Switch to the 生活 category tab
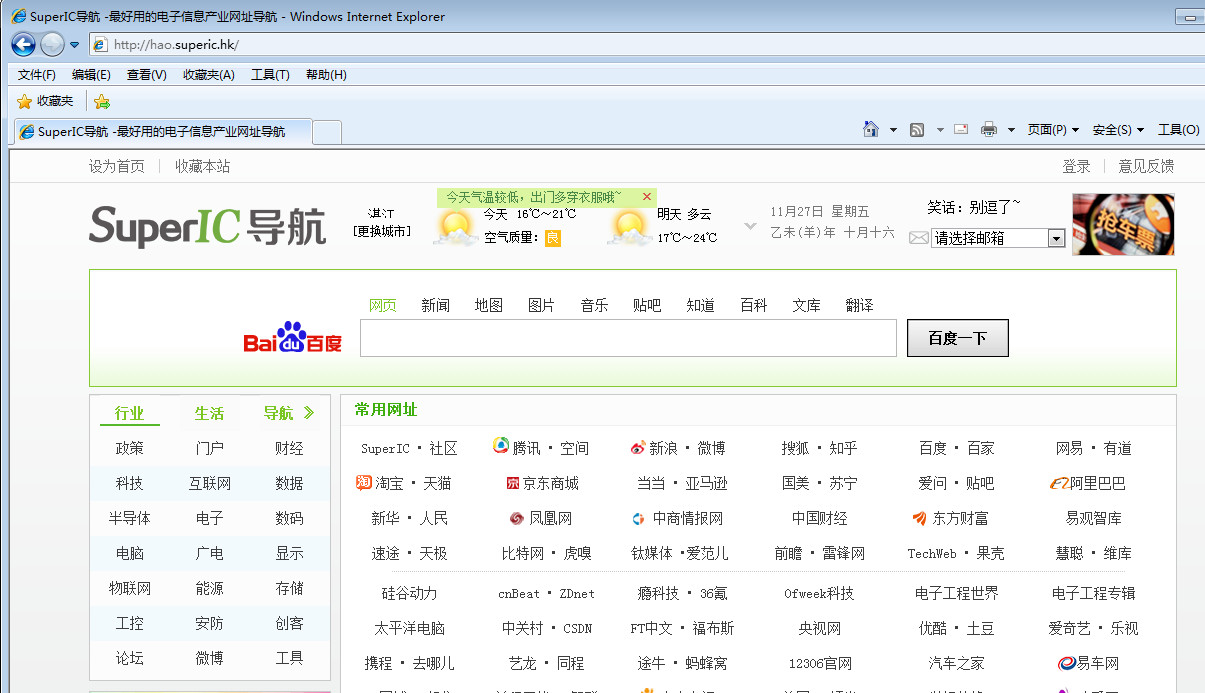The width and height of the screenshot is (1205, 693). [x=209, y=412]
